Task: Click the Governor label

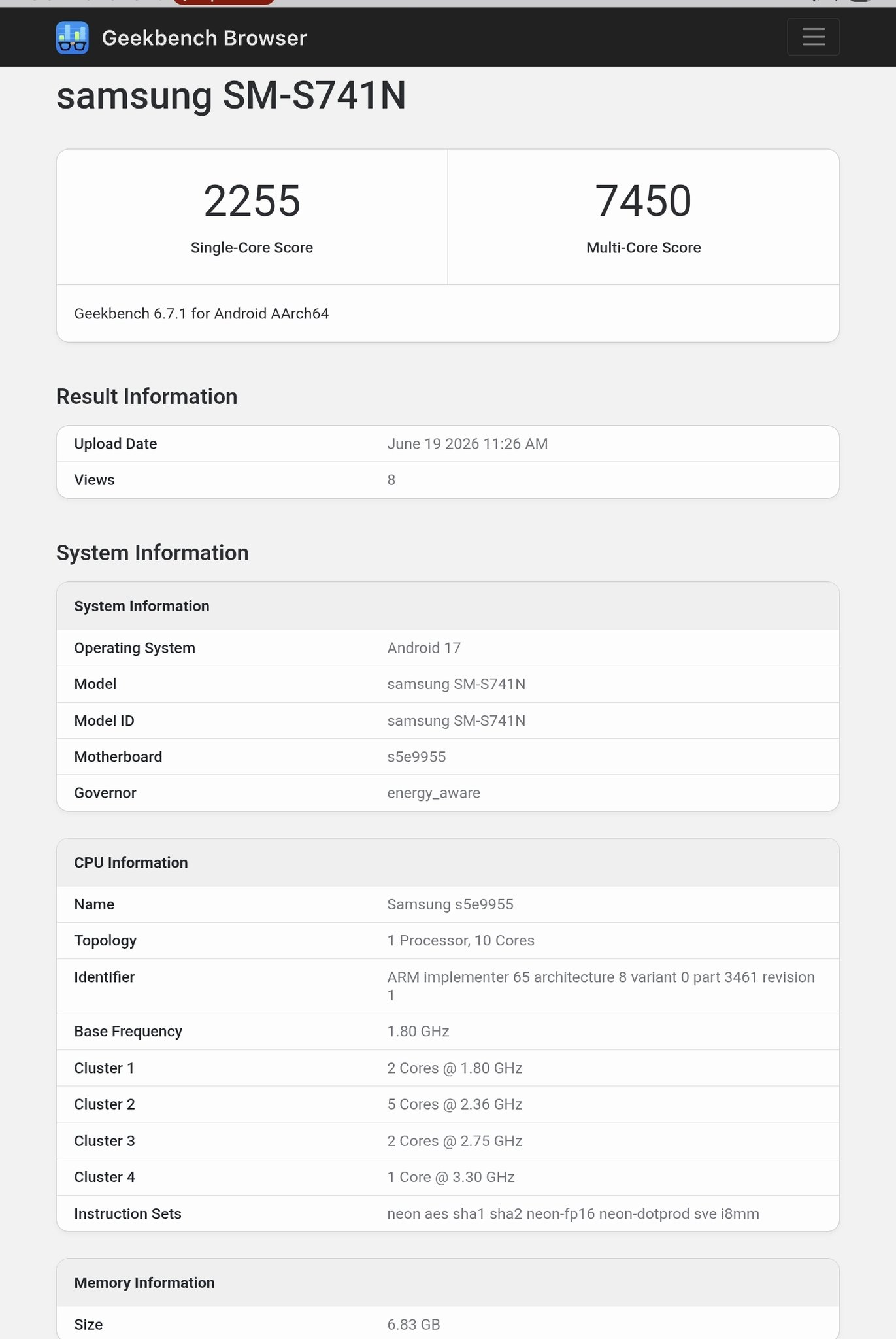Action: click(105, 793)
